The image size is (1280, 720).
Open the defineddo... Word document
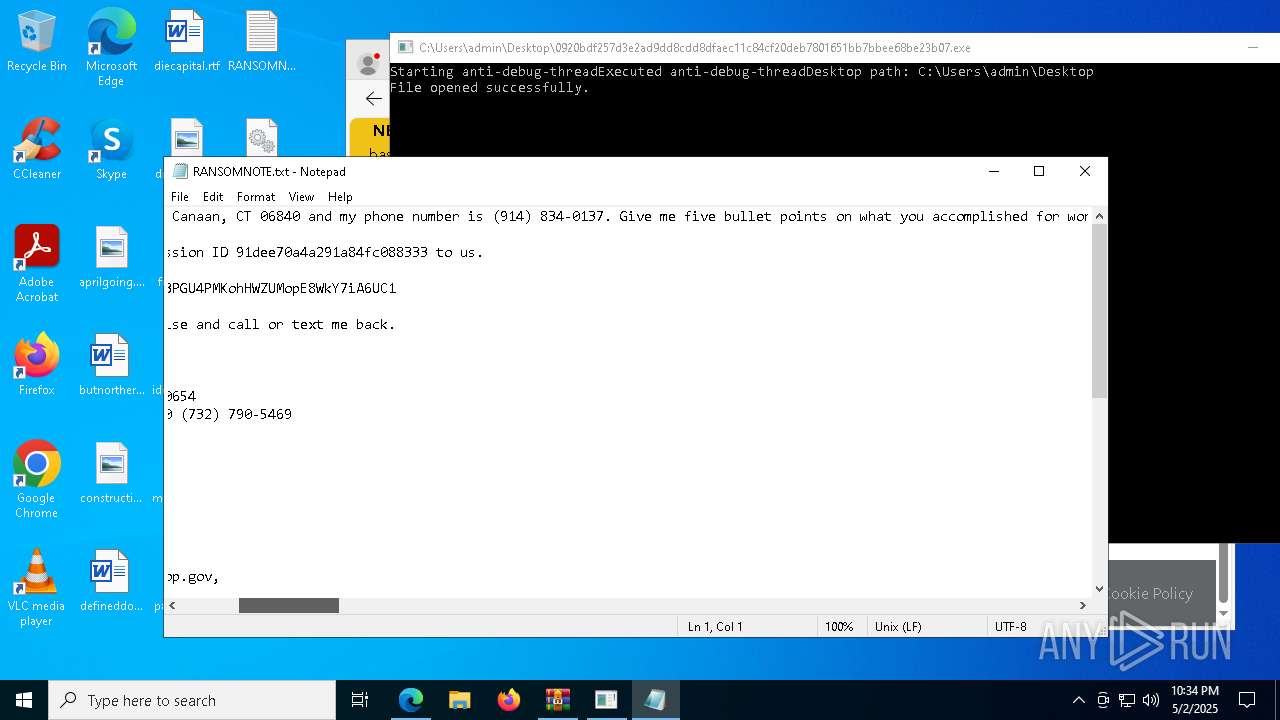tap(111, 582)
